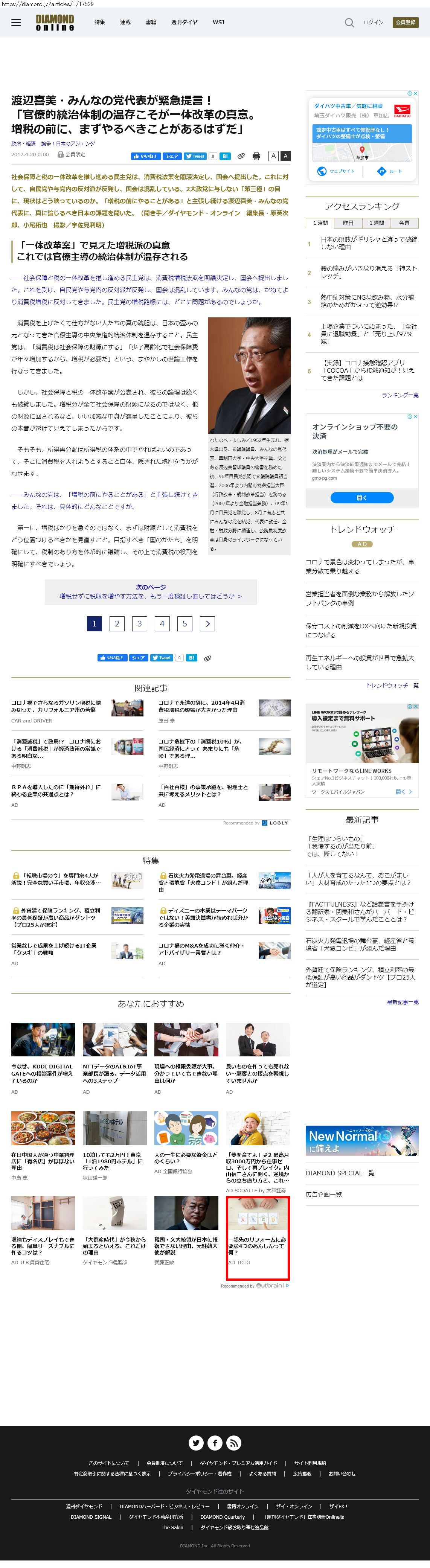Open the ランキング一覧 full list link

400,395
